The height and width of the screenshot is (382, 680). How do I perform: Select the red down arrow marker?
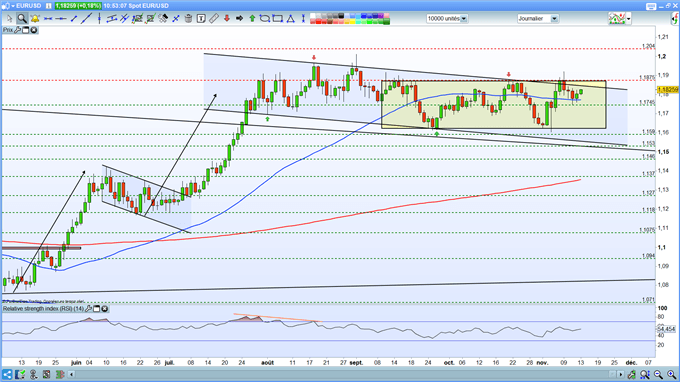[x=226, y=18]
